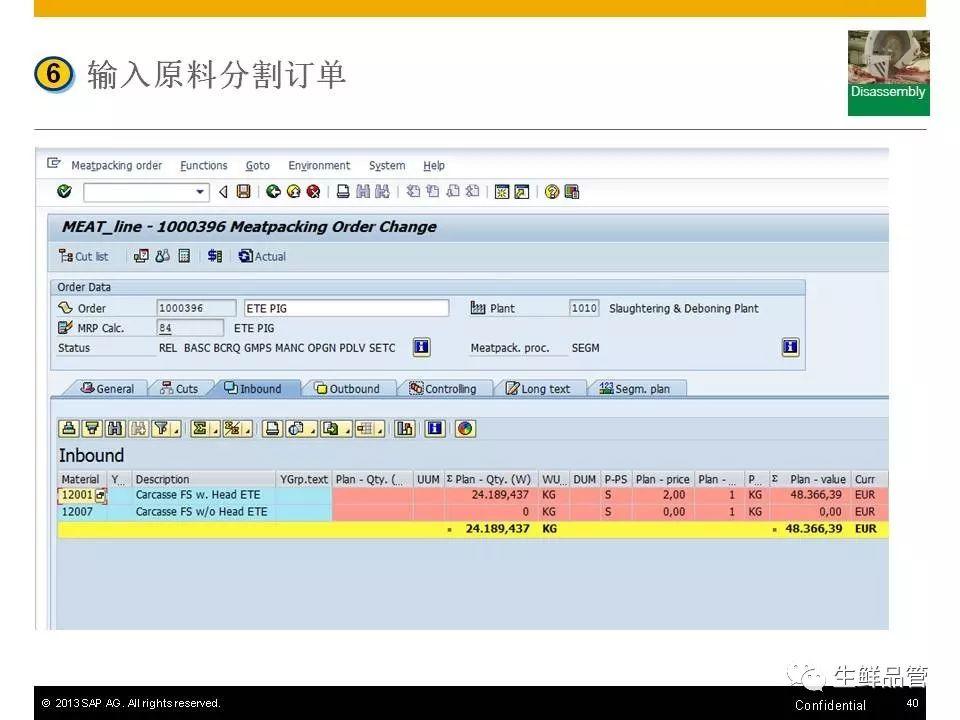Screen dimensions: 960x720
Task: Click the calculator icon beside Cut list
Action: [x=184, y=257]
